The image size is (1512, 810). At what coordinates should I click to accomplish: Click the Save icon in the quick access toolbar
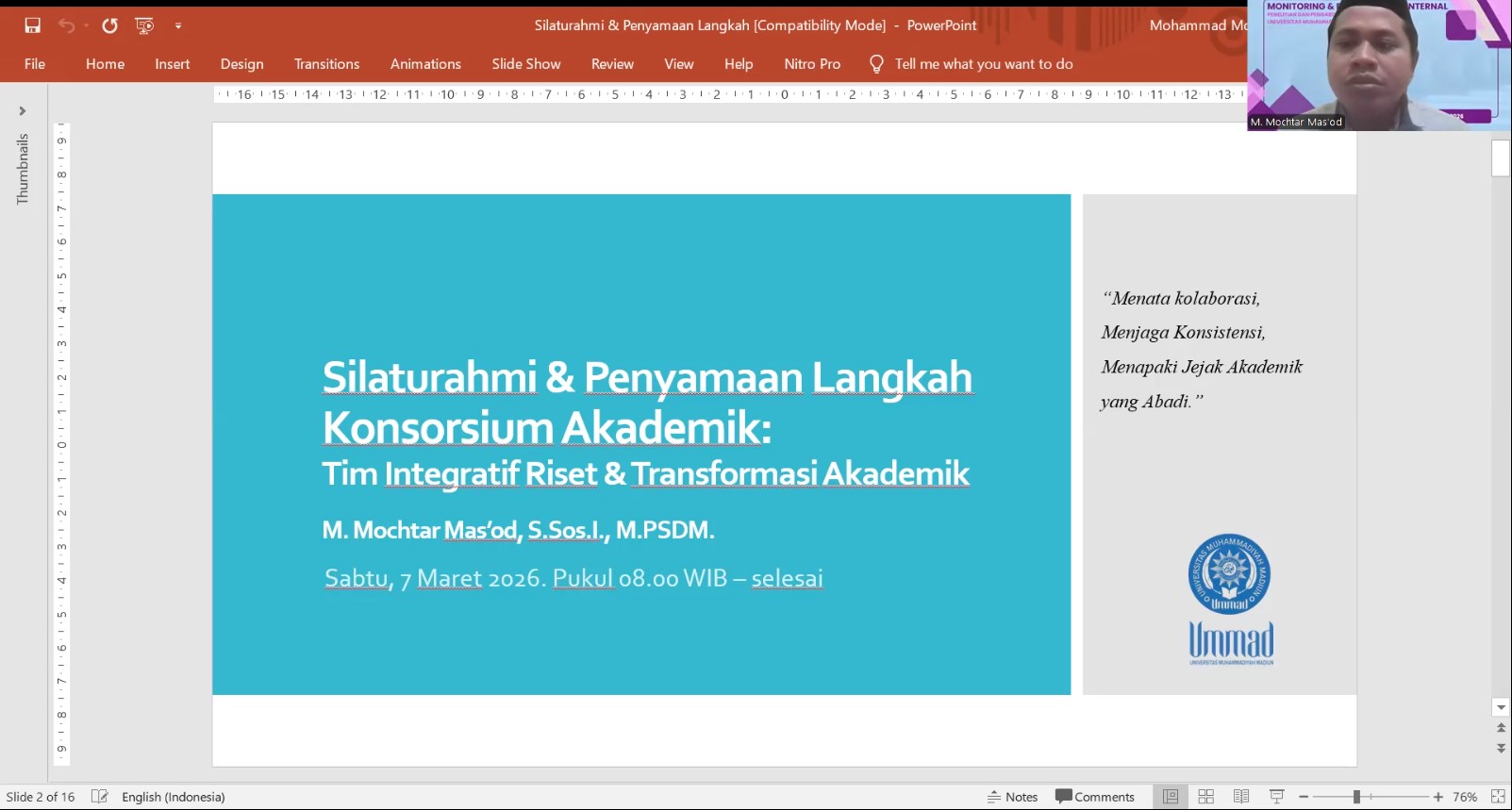(x=33, y=25)
